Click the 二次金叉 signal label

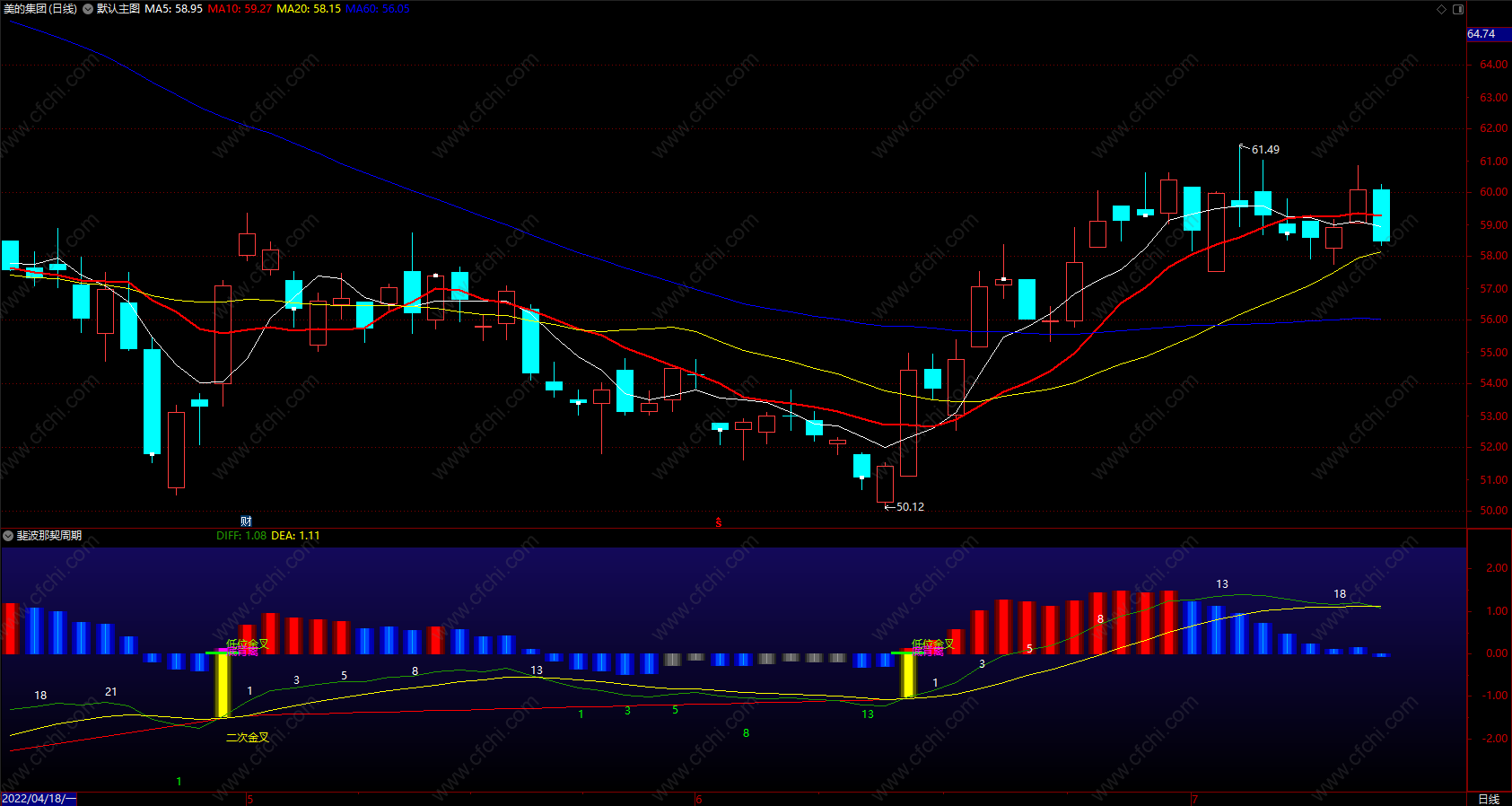tap(248, 738)
